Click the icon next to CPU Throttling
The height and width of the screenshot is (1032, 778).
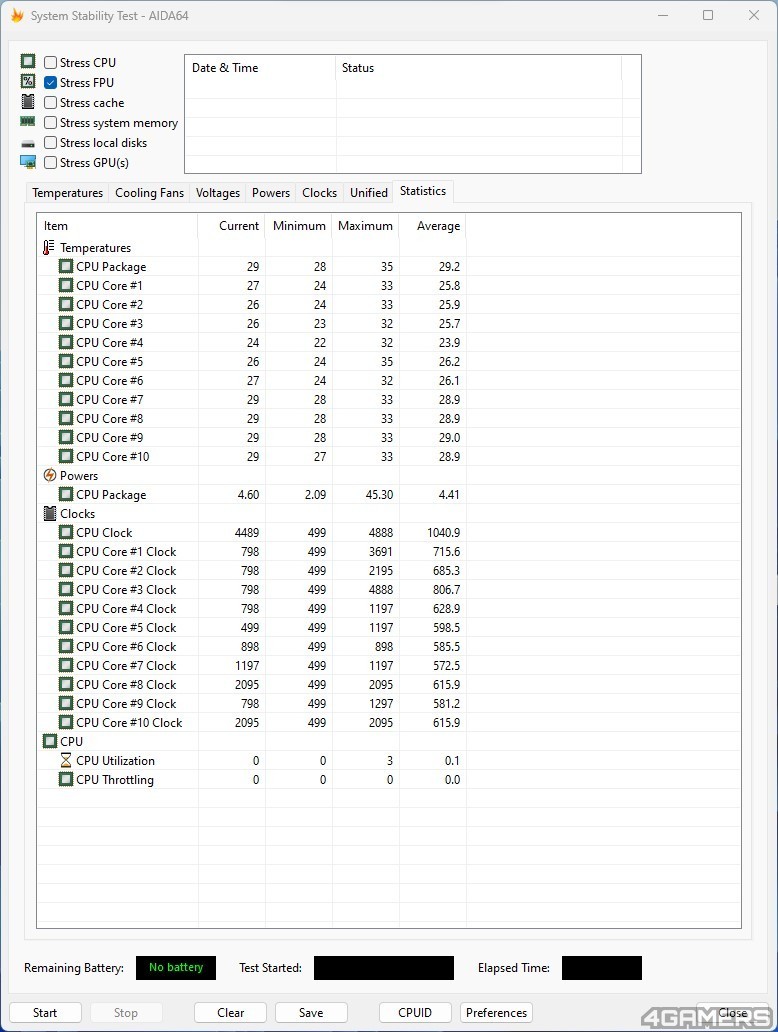tap(66, 779)
